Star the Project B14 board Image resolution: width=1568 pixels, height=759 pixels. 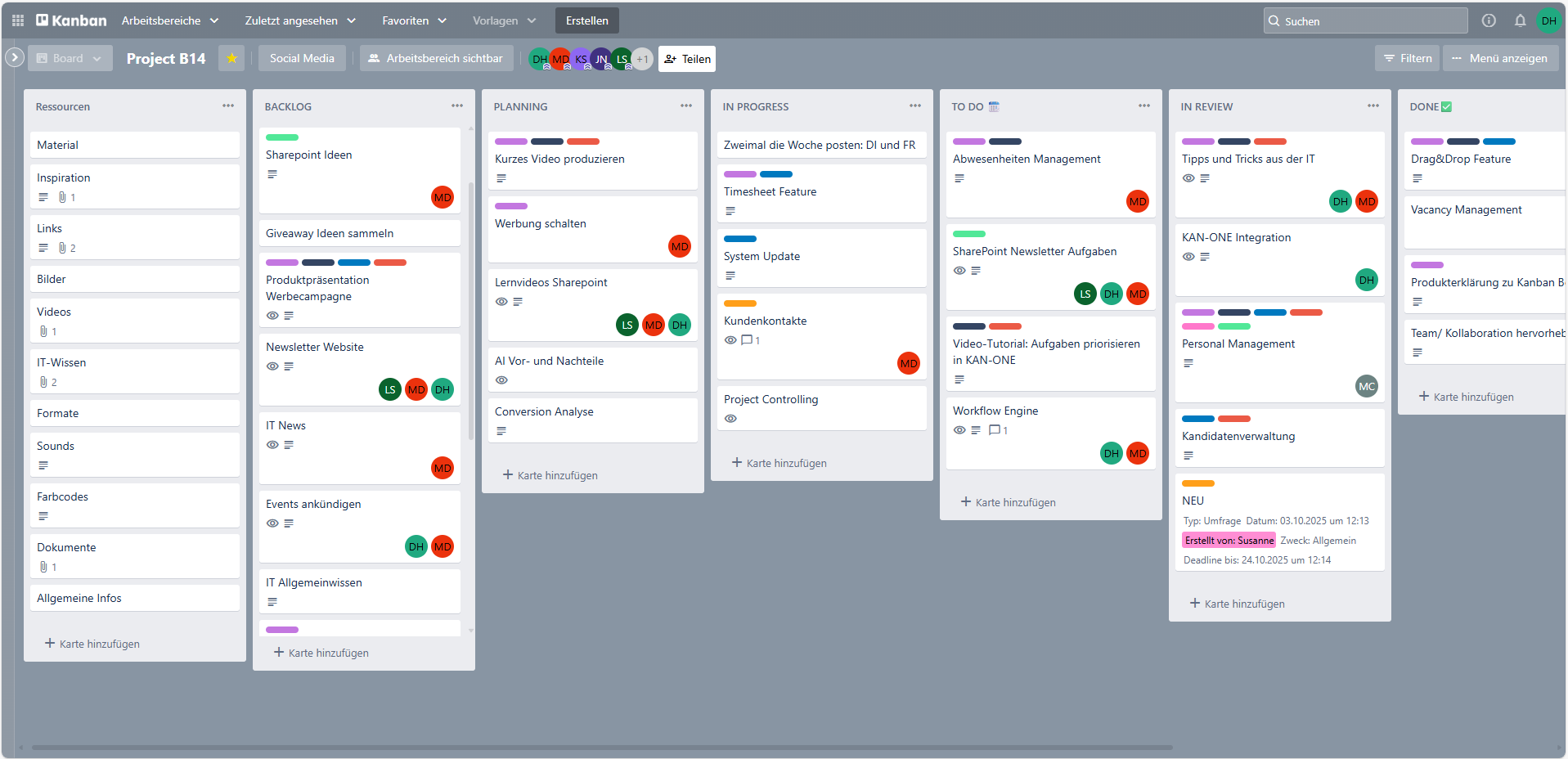pos(231,58)
